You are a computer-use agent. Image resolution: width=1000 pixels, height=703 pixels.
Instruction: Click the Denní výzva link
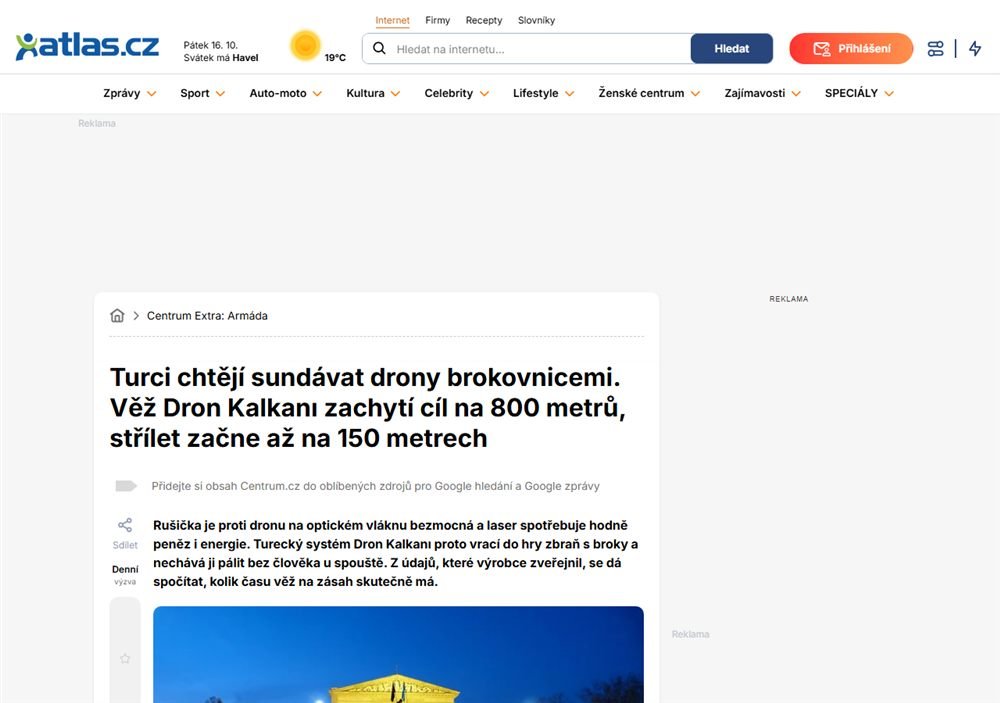tap(125, 574)
